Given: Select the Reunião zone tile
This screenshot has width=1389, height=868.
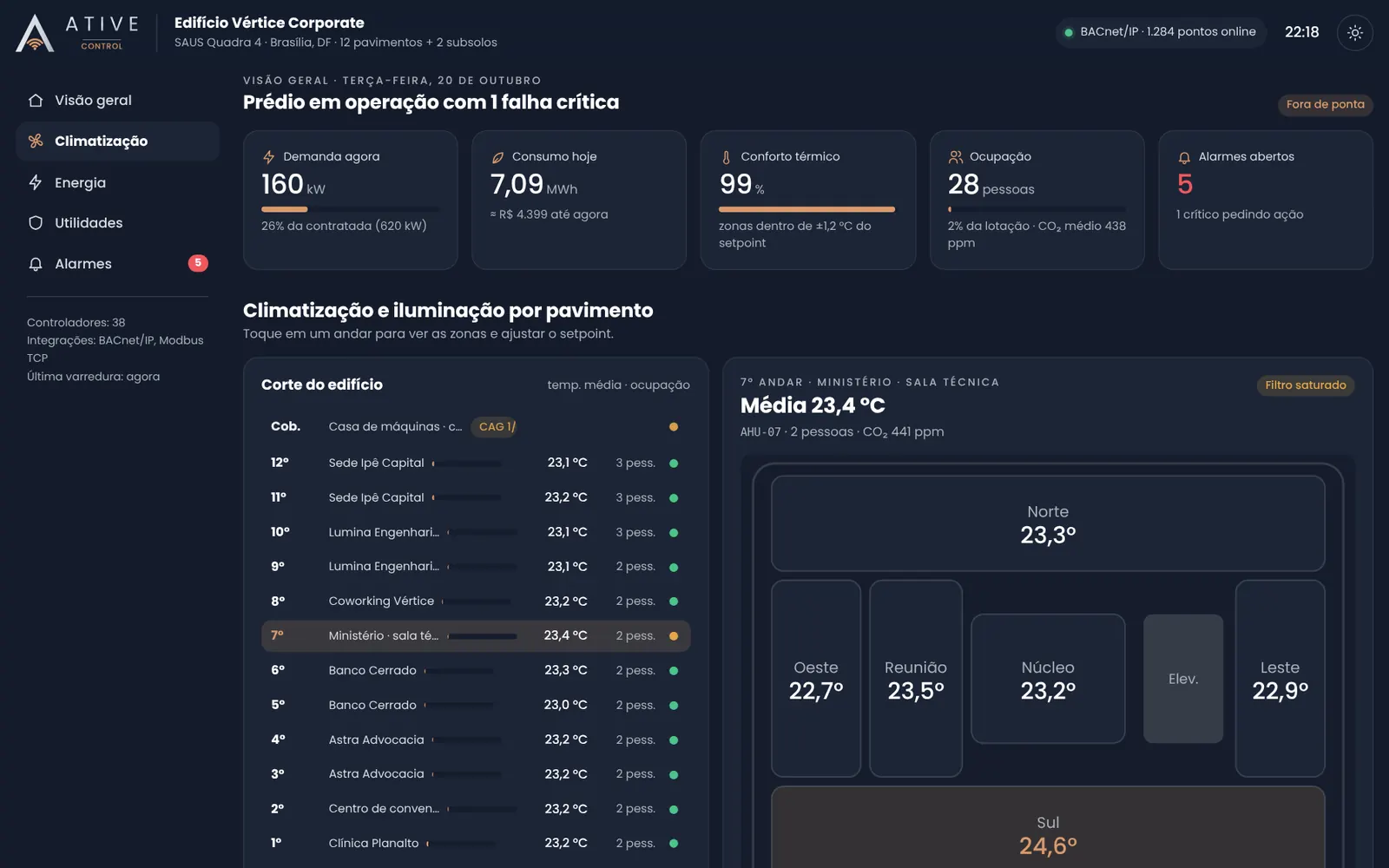Looking at the screenshot, I should tap(916, 679).
